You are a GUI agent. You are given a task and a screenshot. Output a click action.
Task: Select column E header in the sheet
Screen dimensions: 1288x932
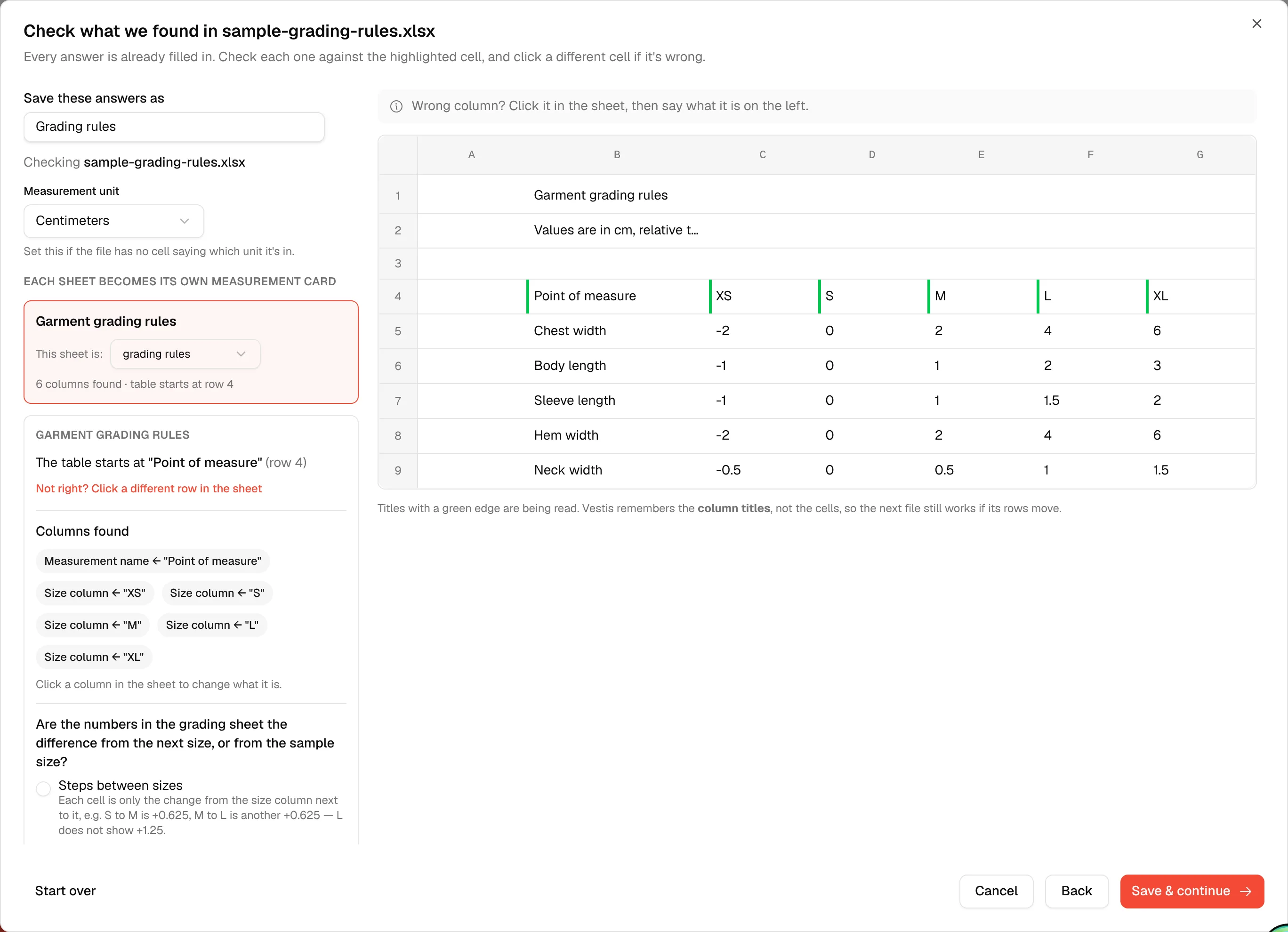click(982, 154)
